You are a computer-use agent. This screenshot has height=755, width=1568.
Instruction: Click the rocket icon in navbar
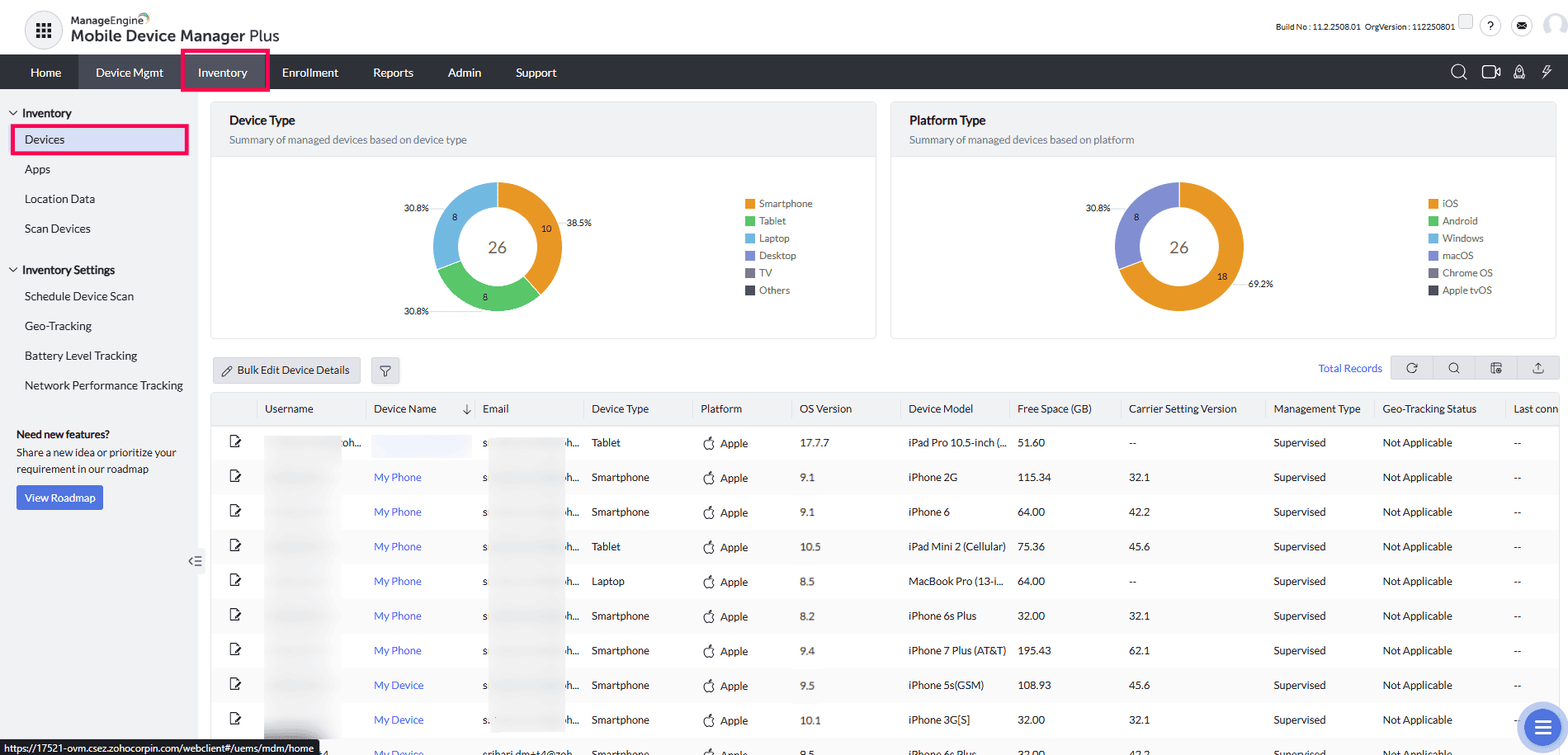point(1518,73)
